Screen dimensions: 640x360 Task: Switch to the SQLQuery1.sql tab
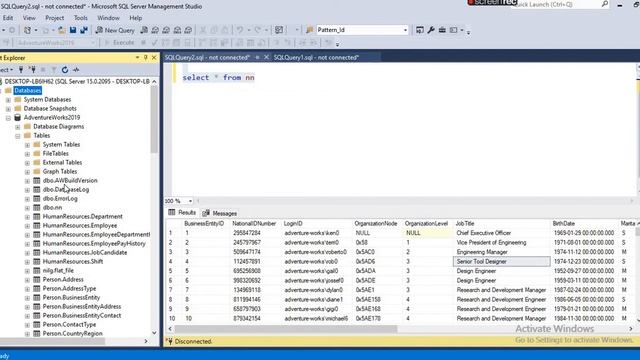click(x=316, y=58)
